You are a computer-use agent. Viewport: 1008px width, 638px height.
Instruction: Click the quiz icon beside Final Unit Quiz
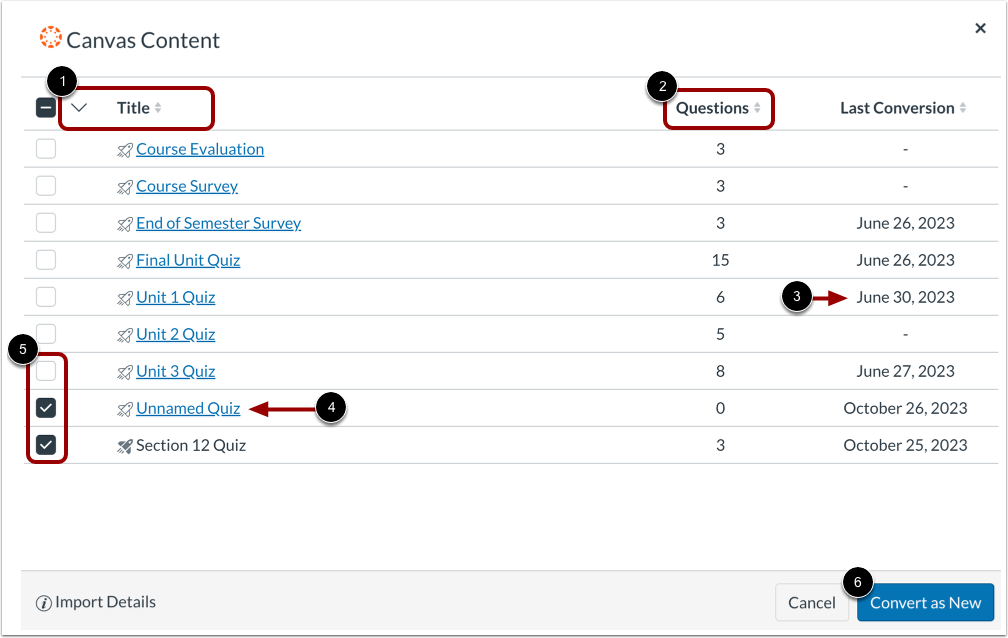(x=123, y=259)
